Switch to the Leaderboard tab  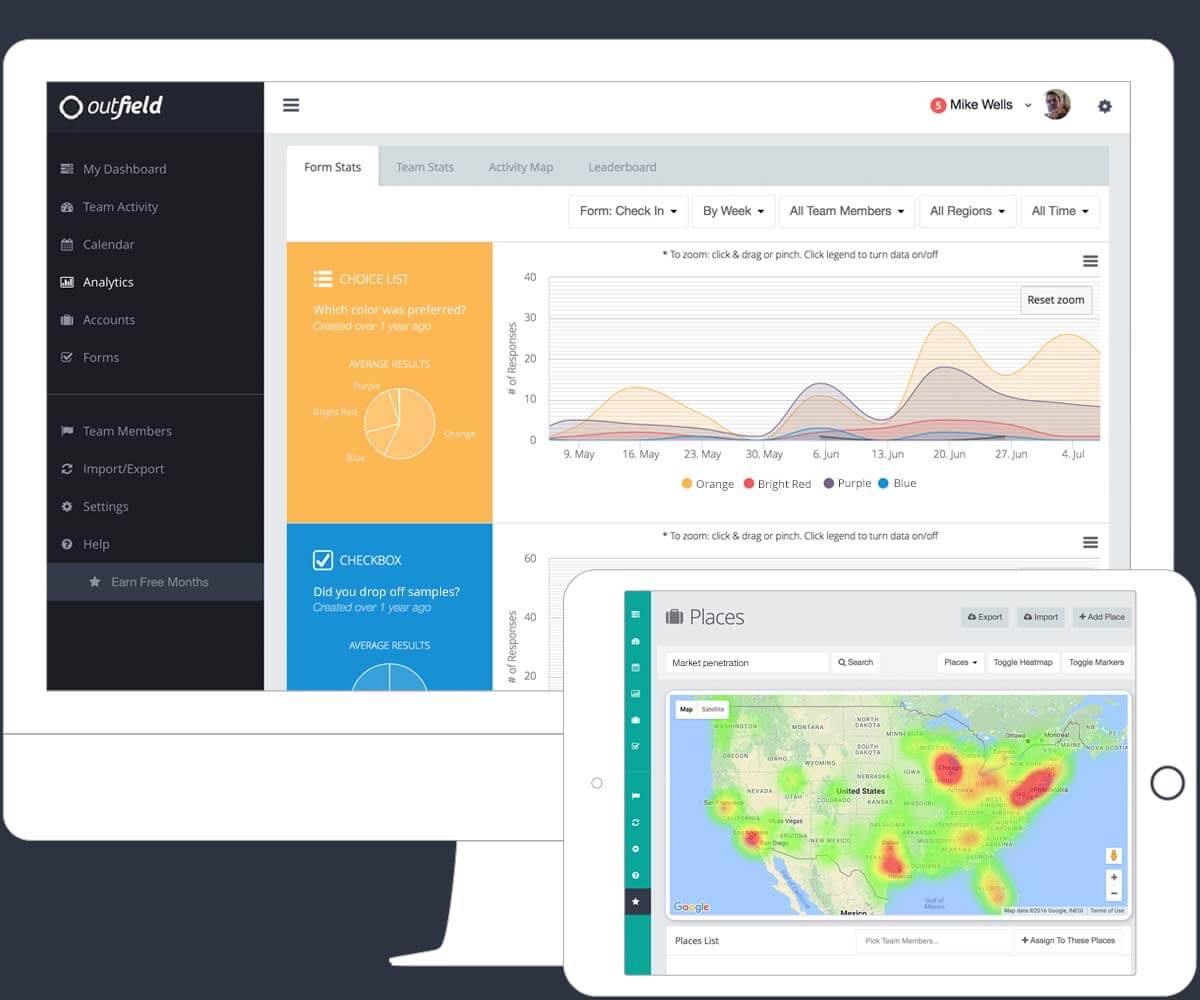coord(622,167)
